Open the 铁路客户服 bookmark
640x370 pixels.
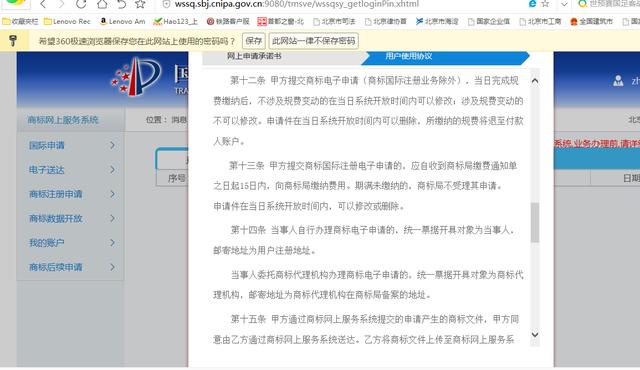coord(228,21)
